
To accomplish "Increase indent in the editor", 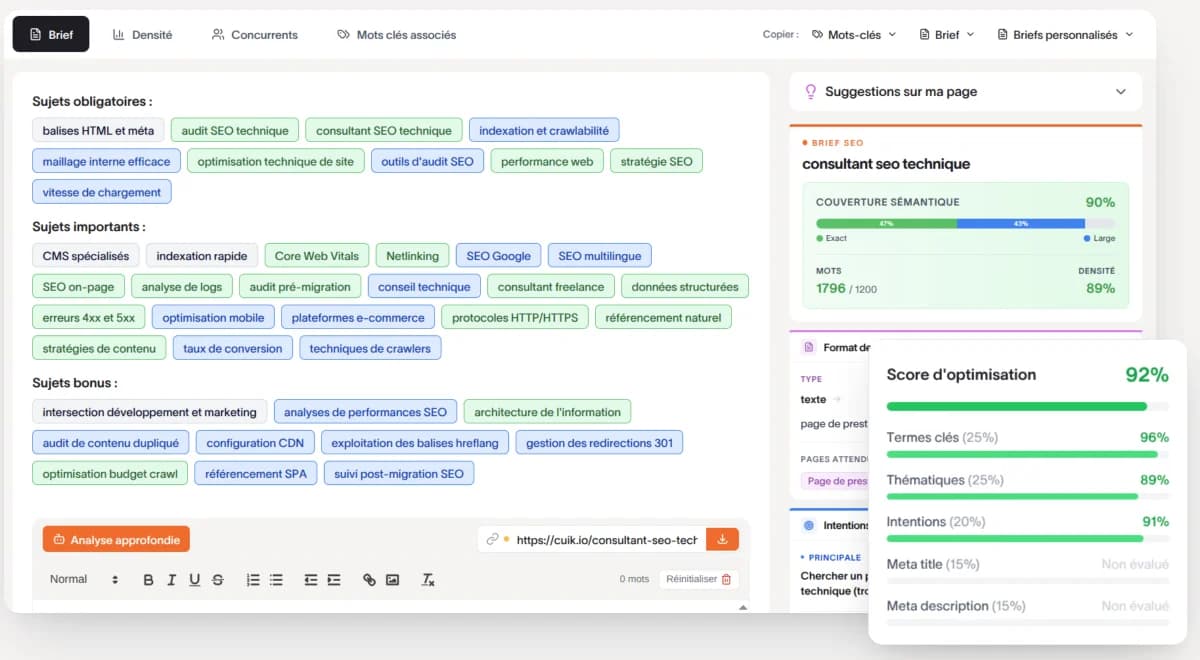I will pos(334,579).
